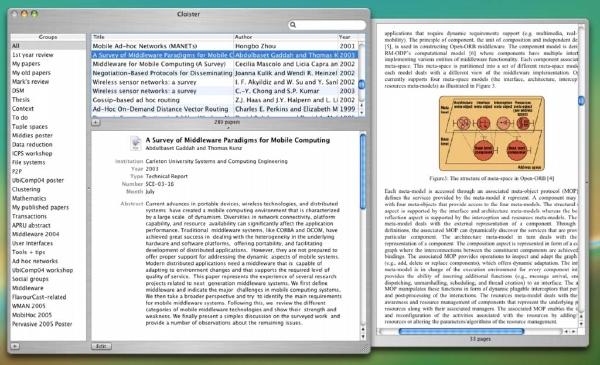This screenshot has width=600, height=365.
Task: Sort papers by Author column header
Action: (285, 37)
